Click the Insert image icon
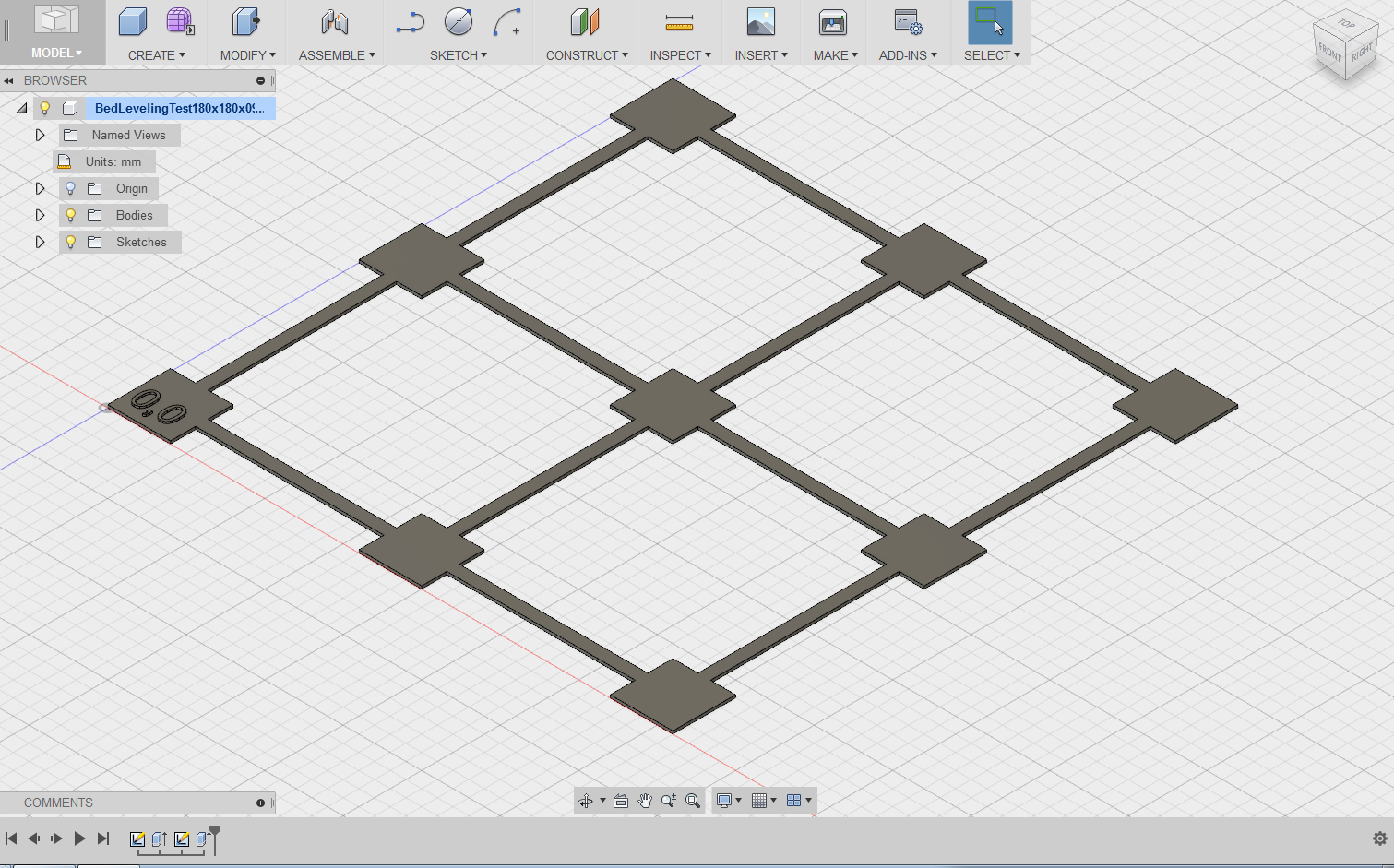This screenshot has height=868, width=1394. 761,22
